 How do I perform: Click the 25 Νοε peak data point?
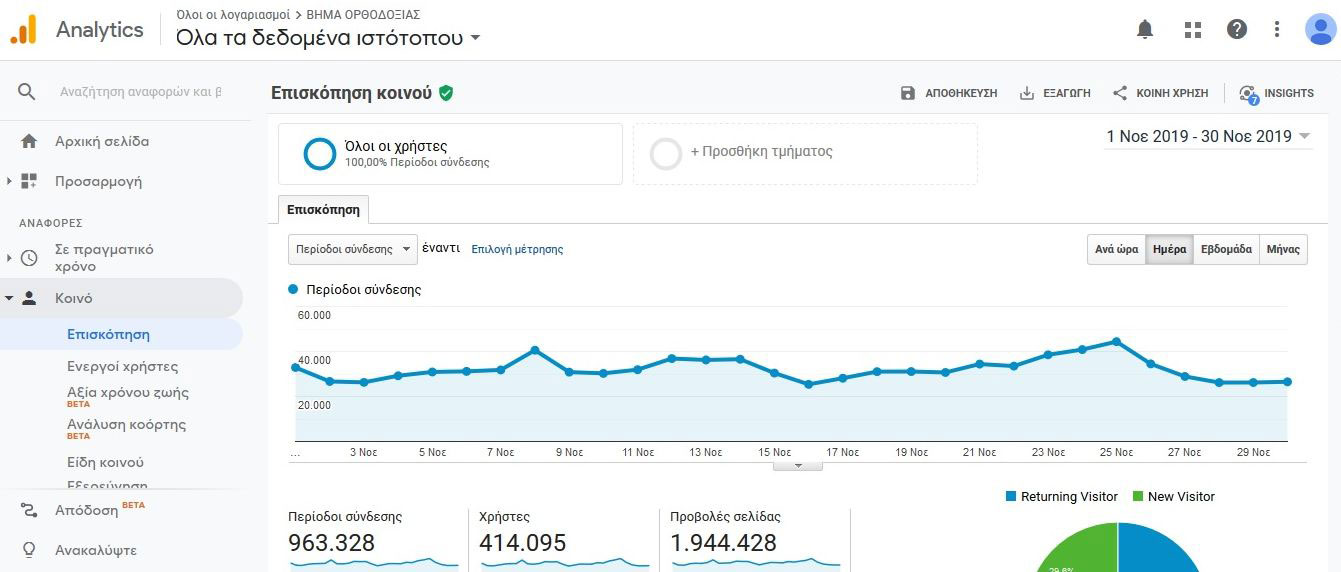[1116, 342]
